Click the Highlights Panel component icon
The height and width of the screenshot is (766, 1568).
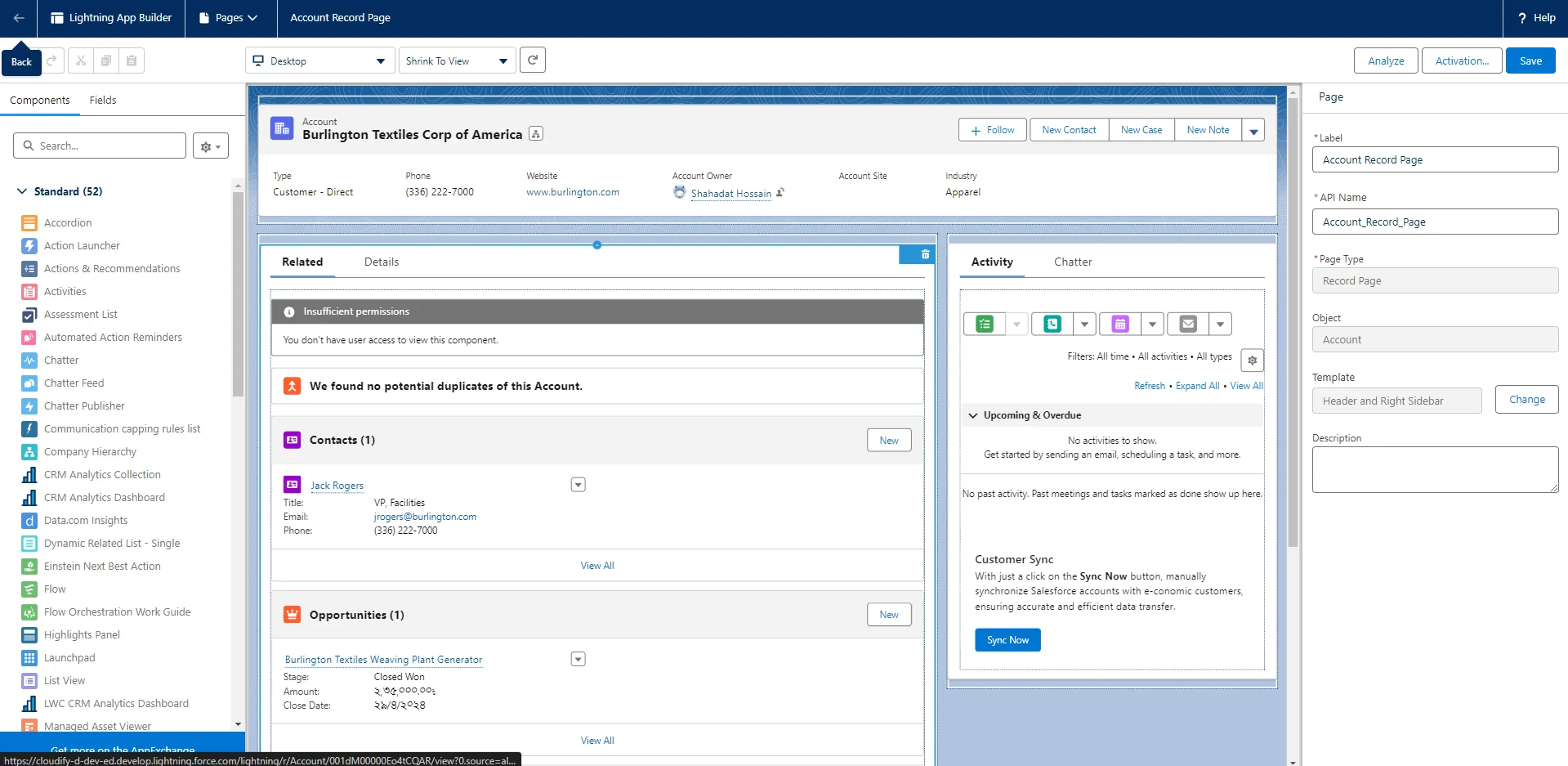tap(29, 634)
